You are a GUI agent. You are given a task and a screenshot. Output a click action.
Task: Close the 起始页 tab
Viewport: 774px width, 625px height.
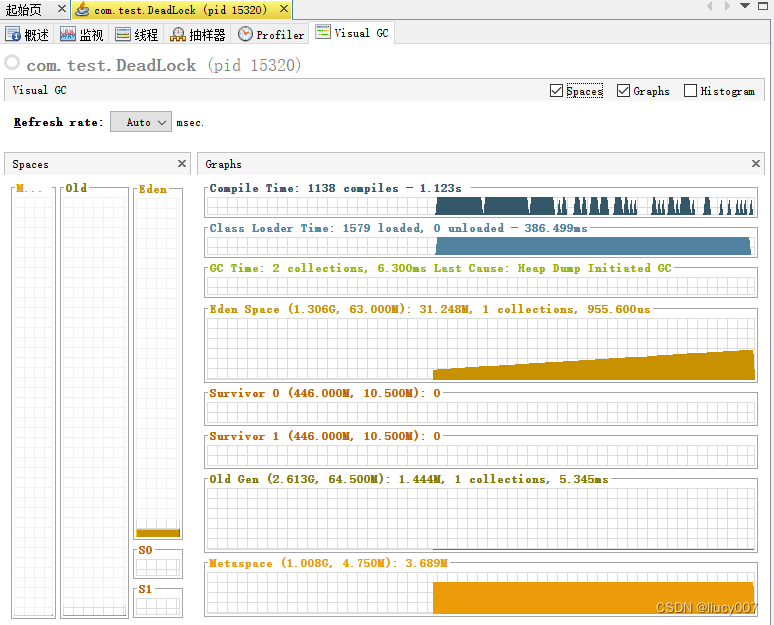pyautogui.click(x=62, y=8)
